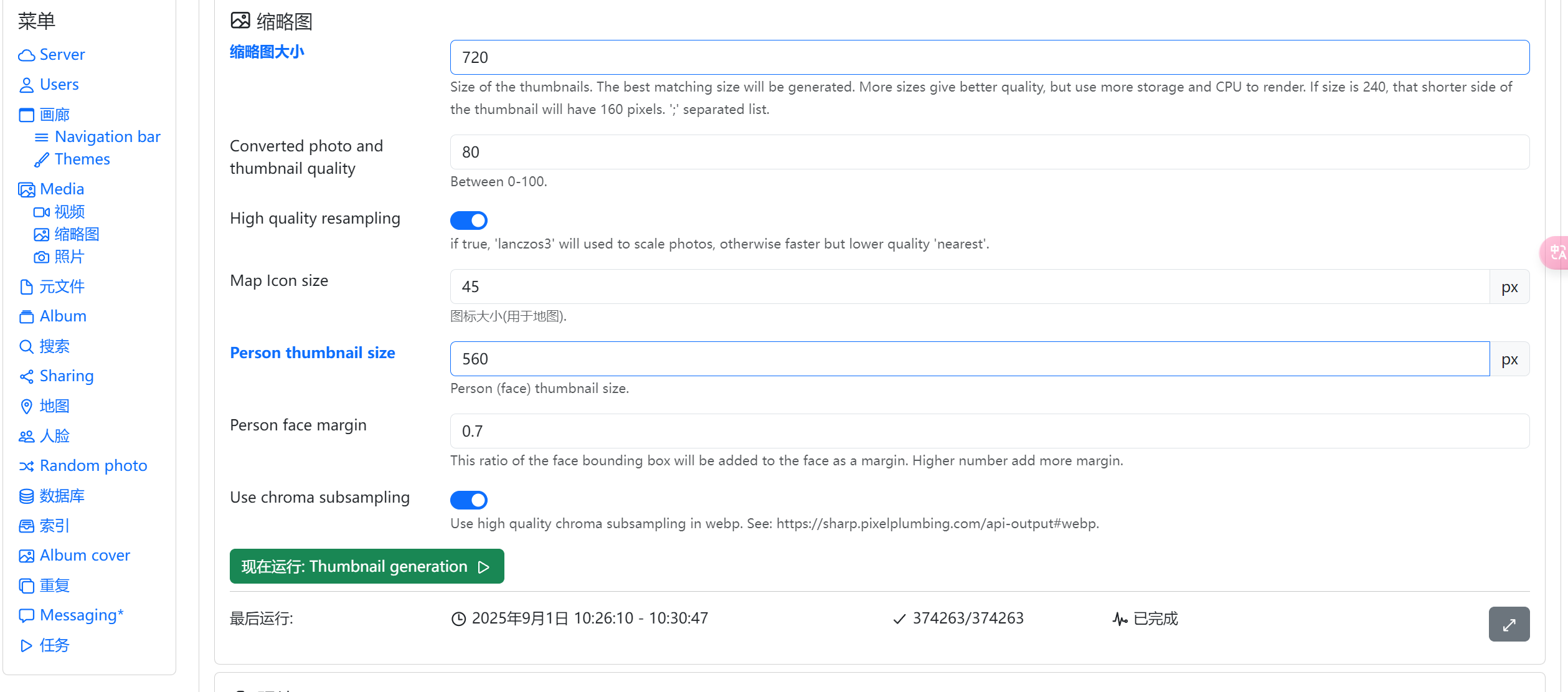
Task: Turn off Use chroma subsampling switch
Action: point(468,500)
